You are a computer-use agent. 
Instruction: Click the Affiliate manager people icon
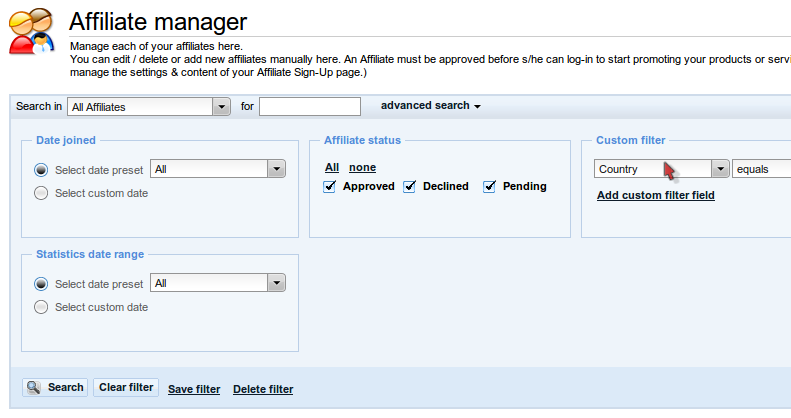(32, 31)
